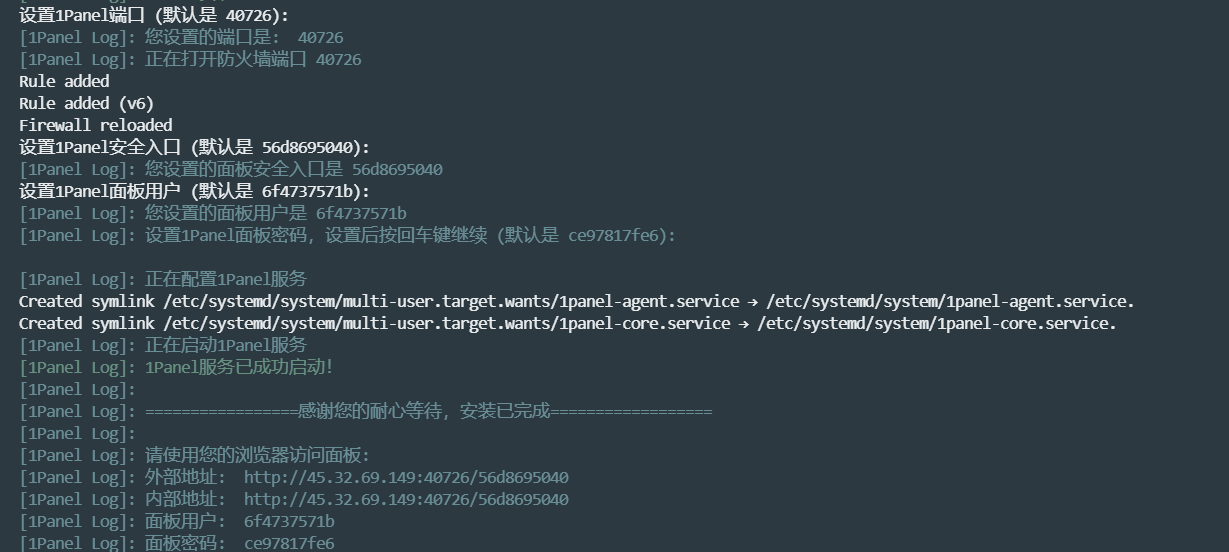Image resolution: width=1229 pixels, height=552 pixels.
Task: Click the "Rule added (v6)" line
Action: pyautogui.click(x=86, y=103)
